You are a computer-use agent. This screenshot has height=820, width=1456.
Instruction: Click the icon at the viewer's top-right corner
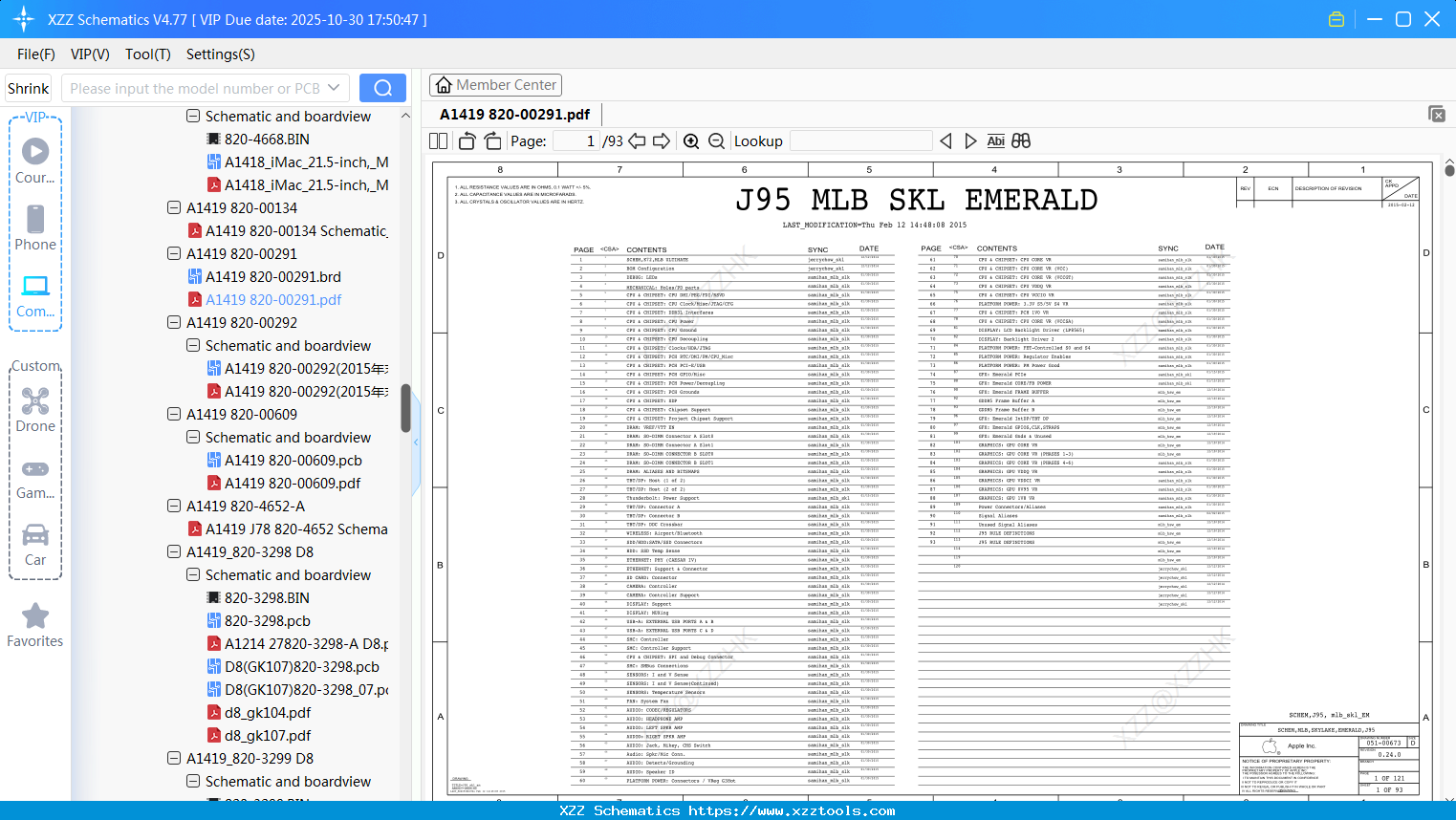point(1437,114)
